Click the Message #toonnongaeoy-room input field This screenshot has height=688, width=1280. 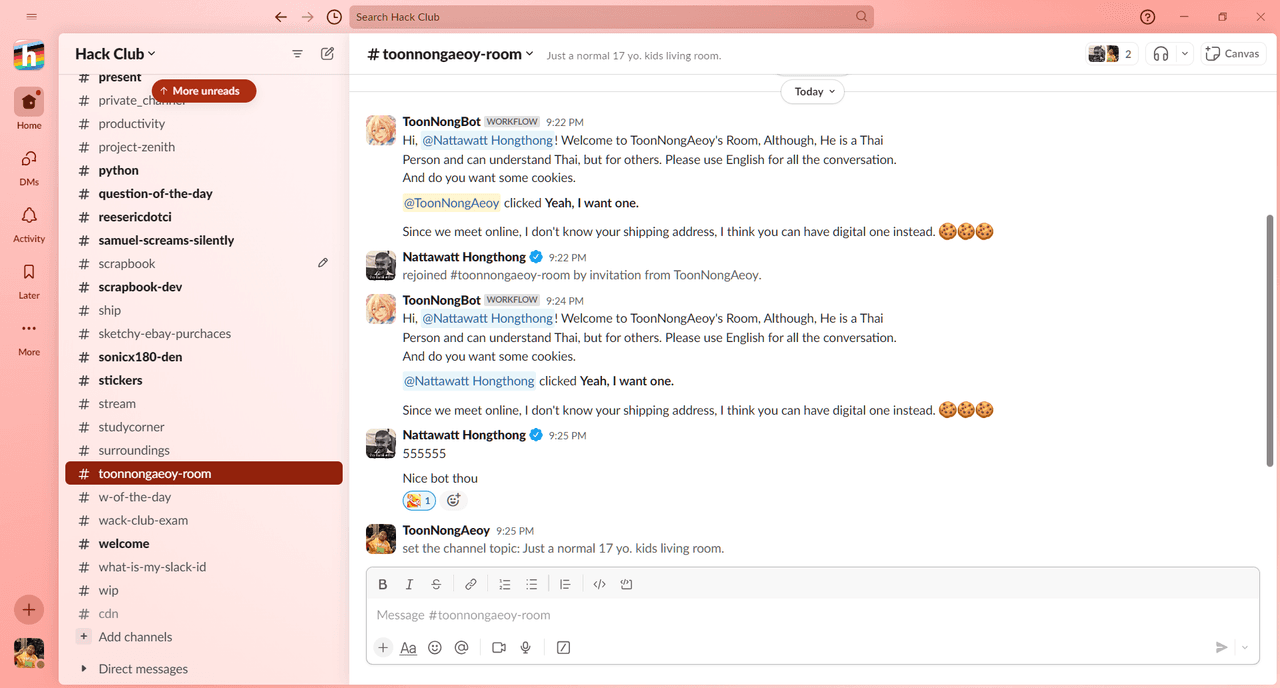800,615
